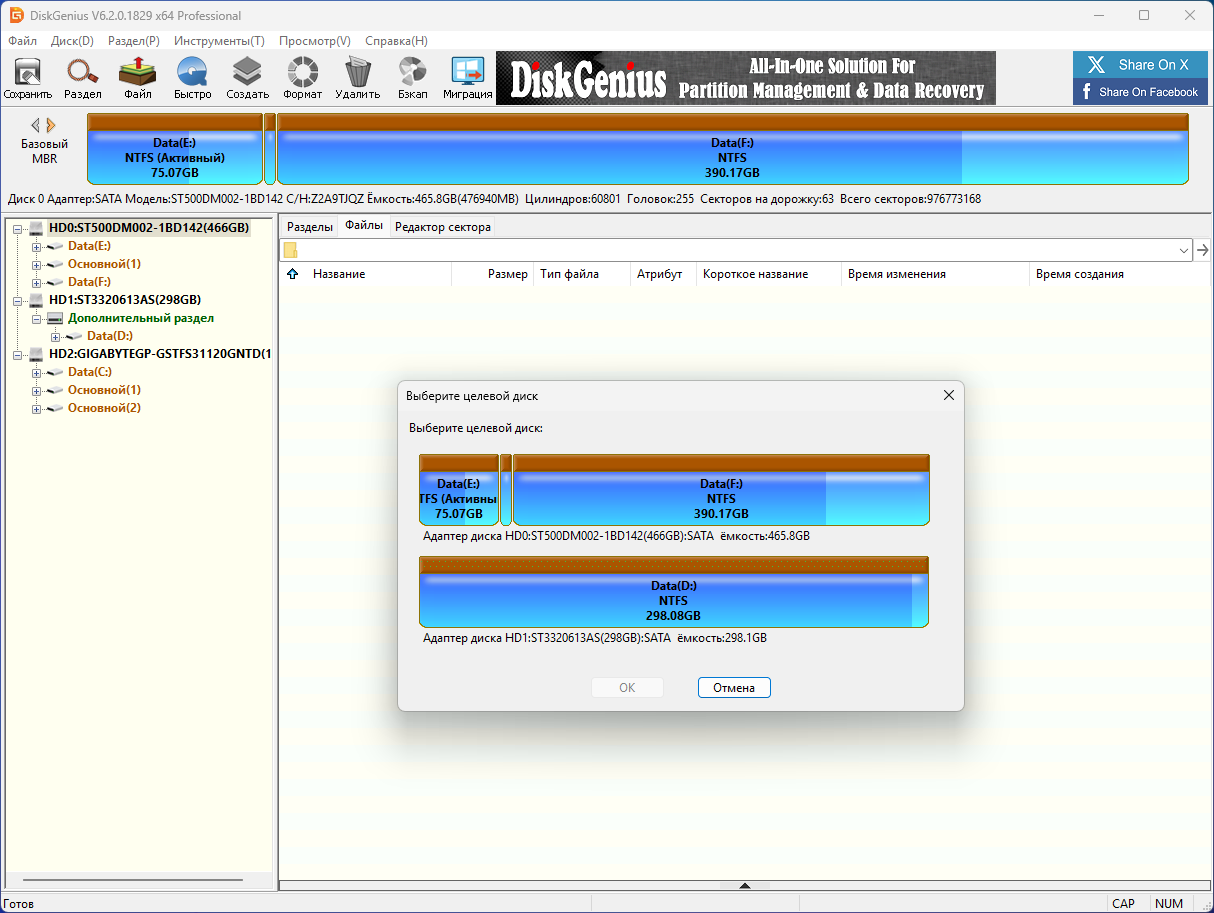Choose HD1 Data(D:) disk in dialog
The image size is (1214, 913).
tap(674, 592)
